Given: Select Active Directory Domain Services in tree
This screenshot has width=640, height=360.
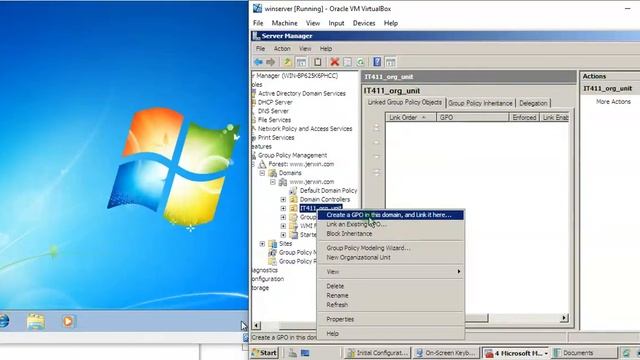Looking at the screenshot, I should [302, 93].
